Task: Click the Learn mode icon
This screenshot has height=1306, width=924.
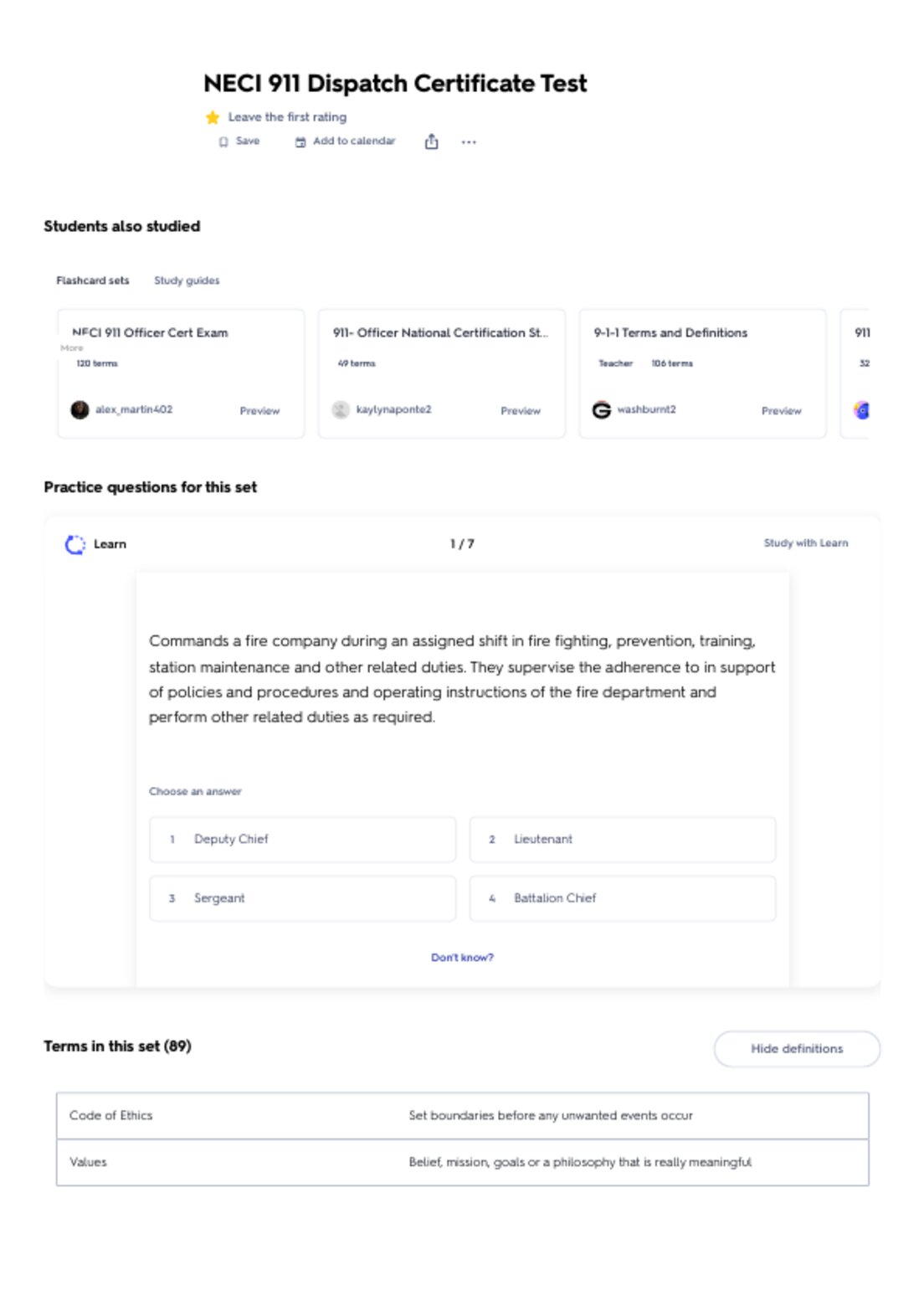Action: (x=75, y=544)
